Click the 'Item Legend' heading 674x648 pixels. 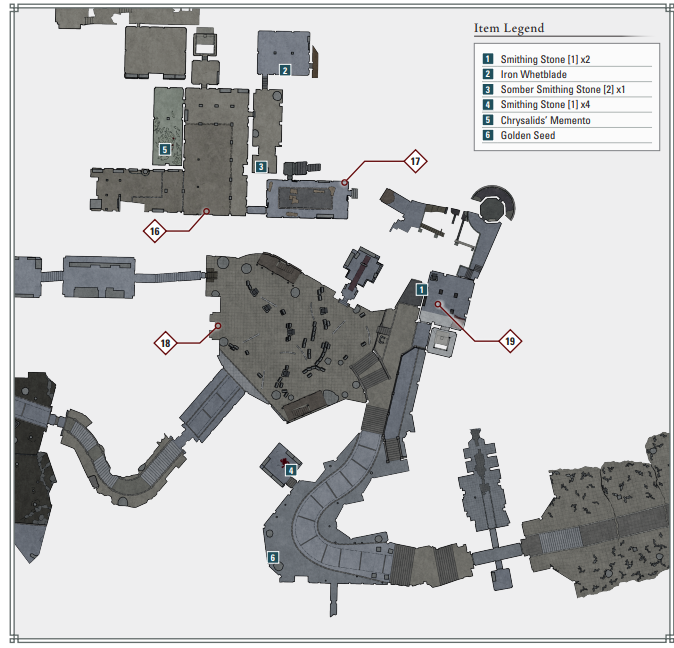[509, 28]
